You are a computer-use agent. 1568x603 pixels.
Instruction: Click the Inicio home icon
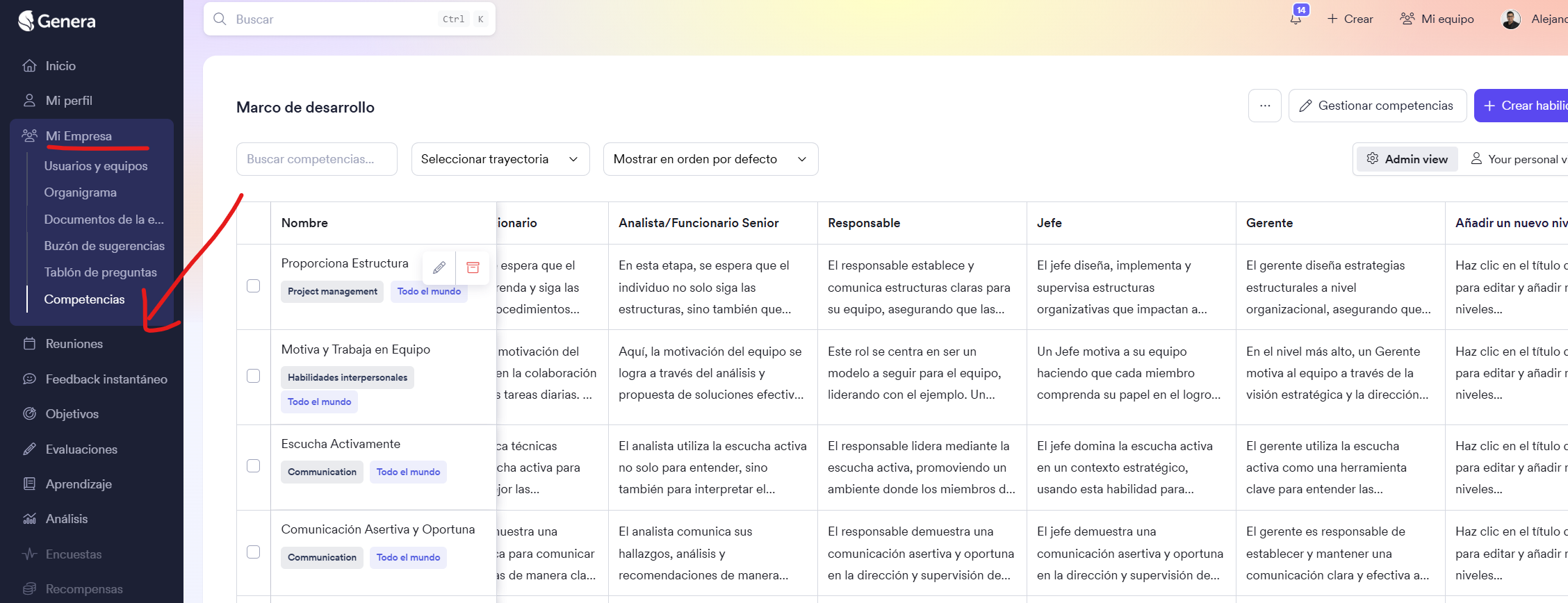[29, 66]
